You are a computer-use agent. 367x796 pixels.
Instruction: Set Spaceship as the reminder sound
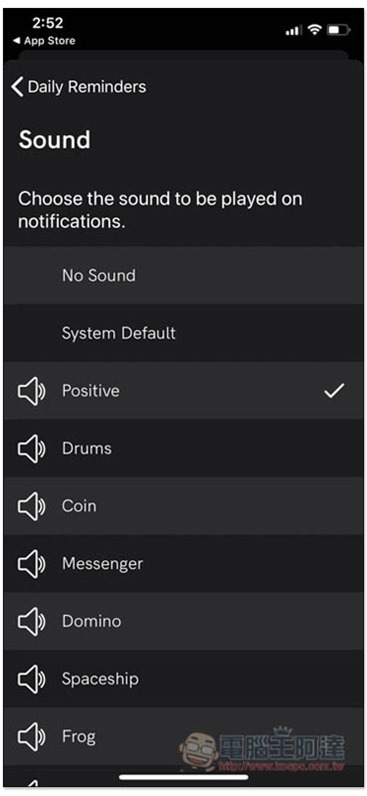pyautogui.click(x=183, y=679)
